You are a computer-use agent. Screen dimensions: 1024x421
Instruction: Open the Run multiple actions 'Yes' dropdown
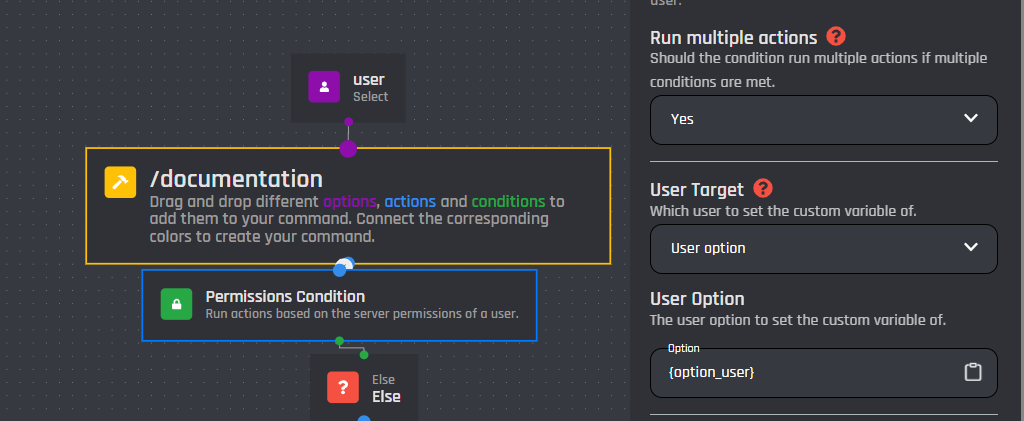[810, 119]
